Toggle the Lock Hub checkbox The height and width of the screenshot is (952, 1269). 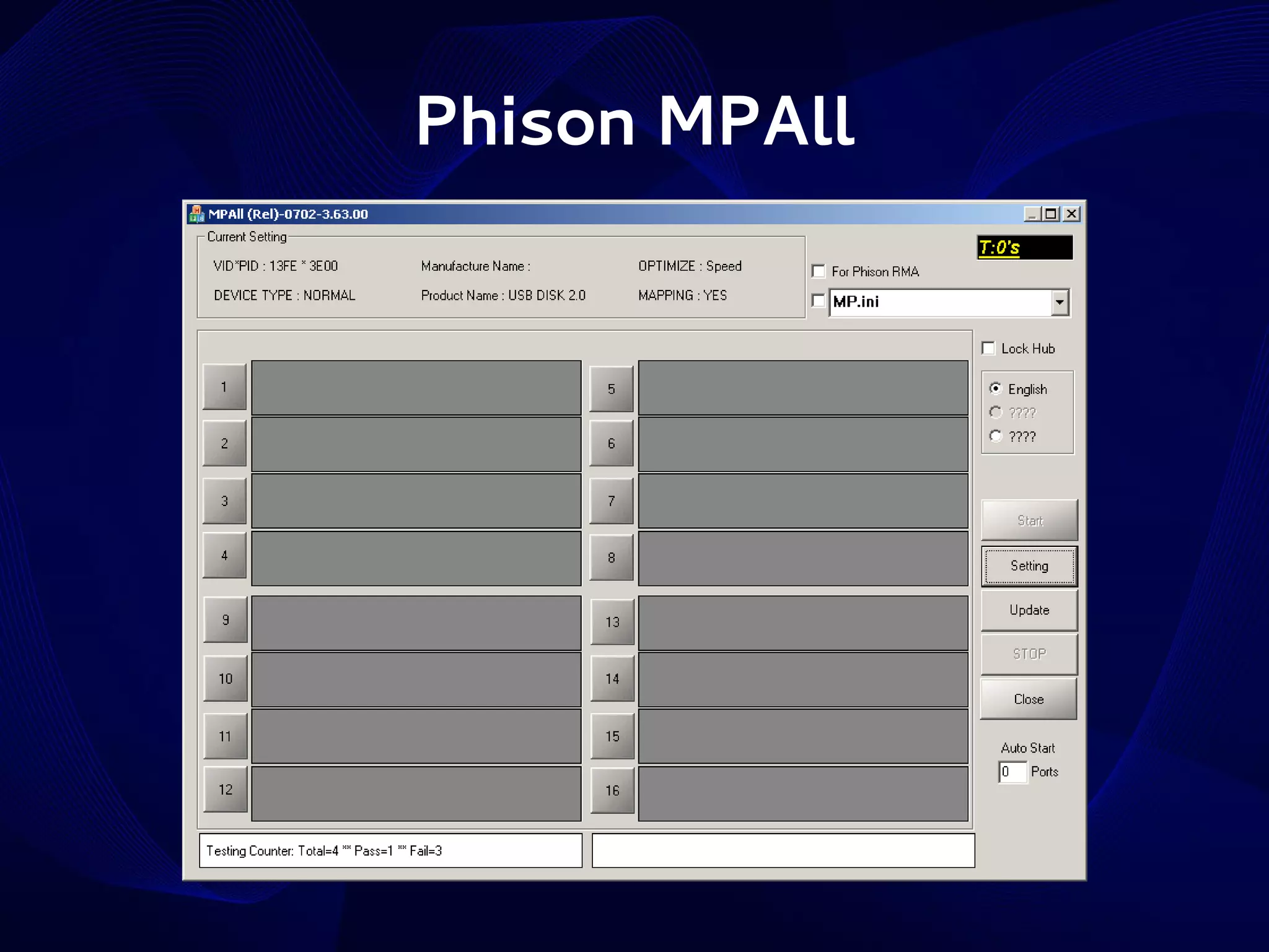click(x=988, y=348)
